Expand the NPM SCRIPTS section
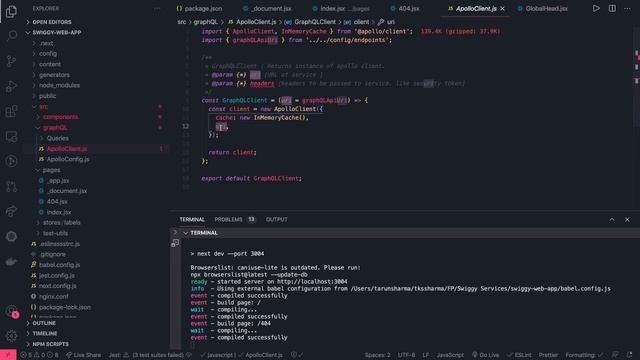Image resolution: width=640 pixels, height=360 pixels. point(97,344)
